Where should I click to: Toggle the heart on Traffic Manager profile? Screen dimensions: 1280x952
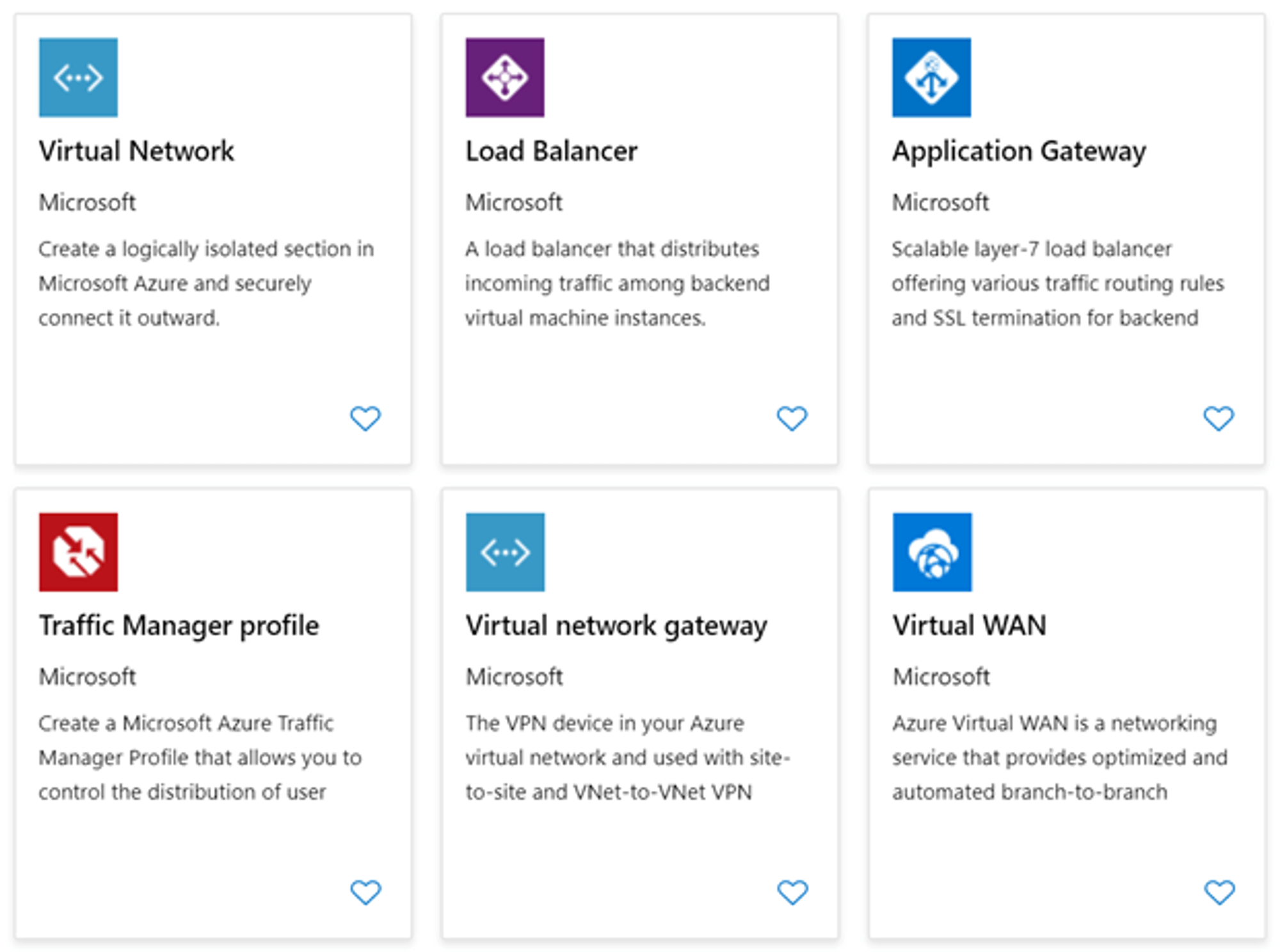pos(366,892)
